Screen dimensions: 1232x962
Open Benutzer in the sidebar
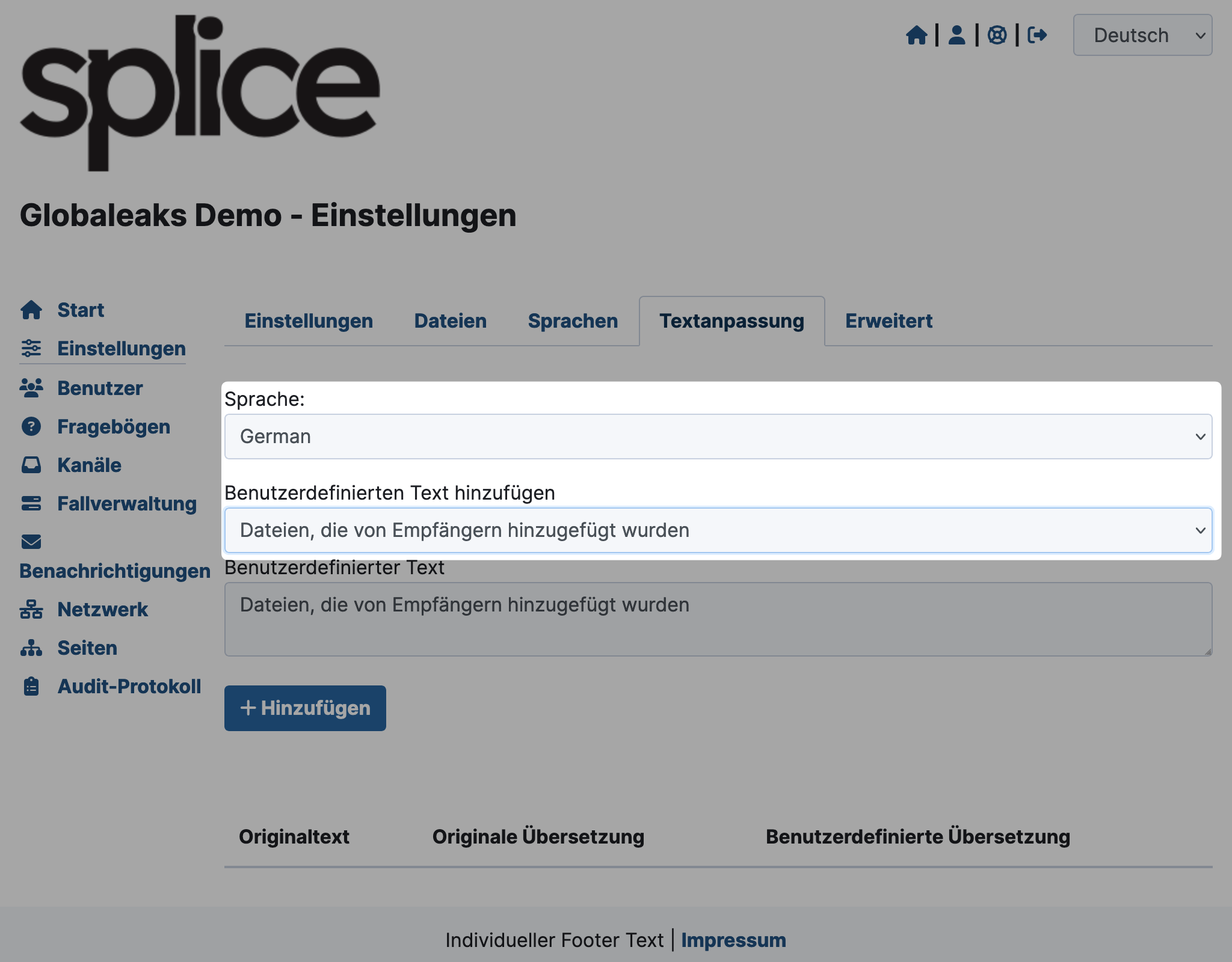click(100, 388)
